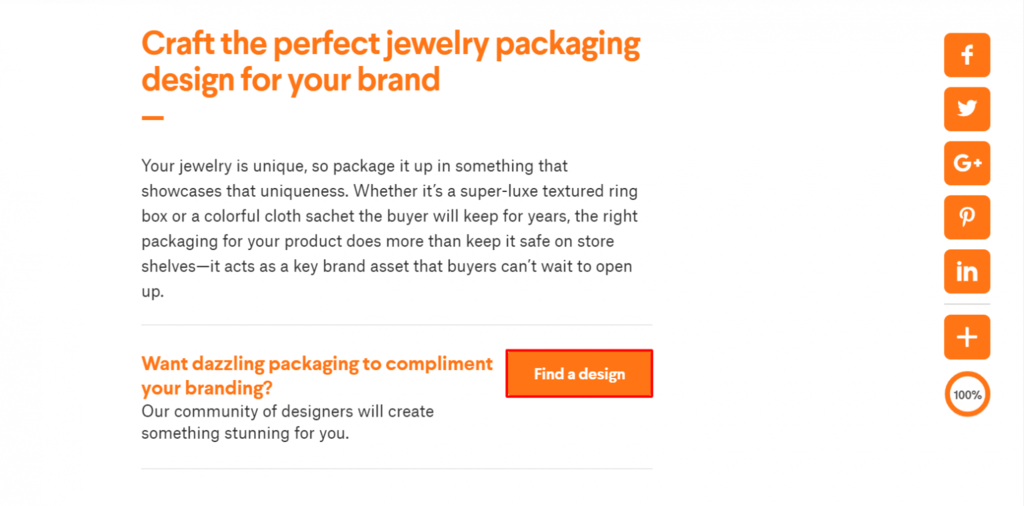Viewport: 1024px width, 506px height.
Task: Share the article on LinkedIn
Action: pos(967,271)
